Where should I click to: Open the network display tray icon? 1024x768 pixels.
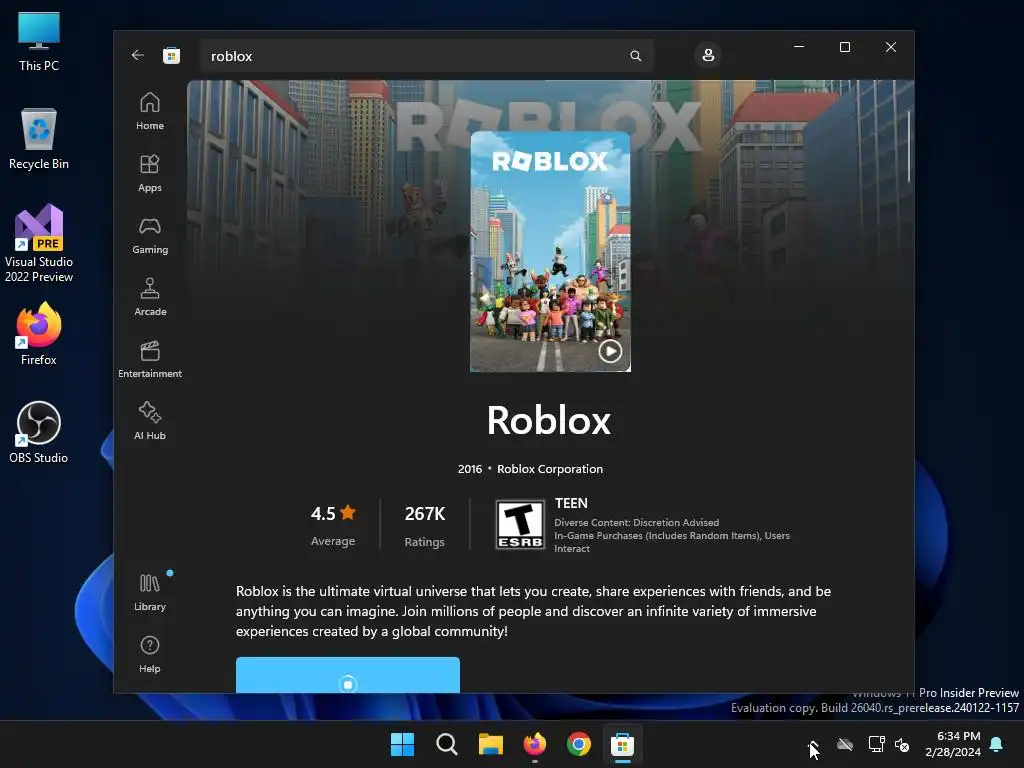876,744
